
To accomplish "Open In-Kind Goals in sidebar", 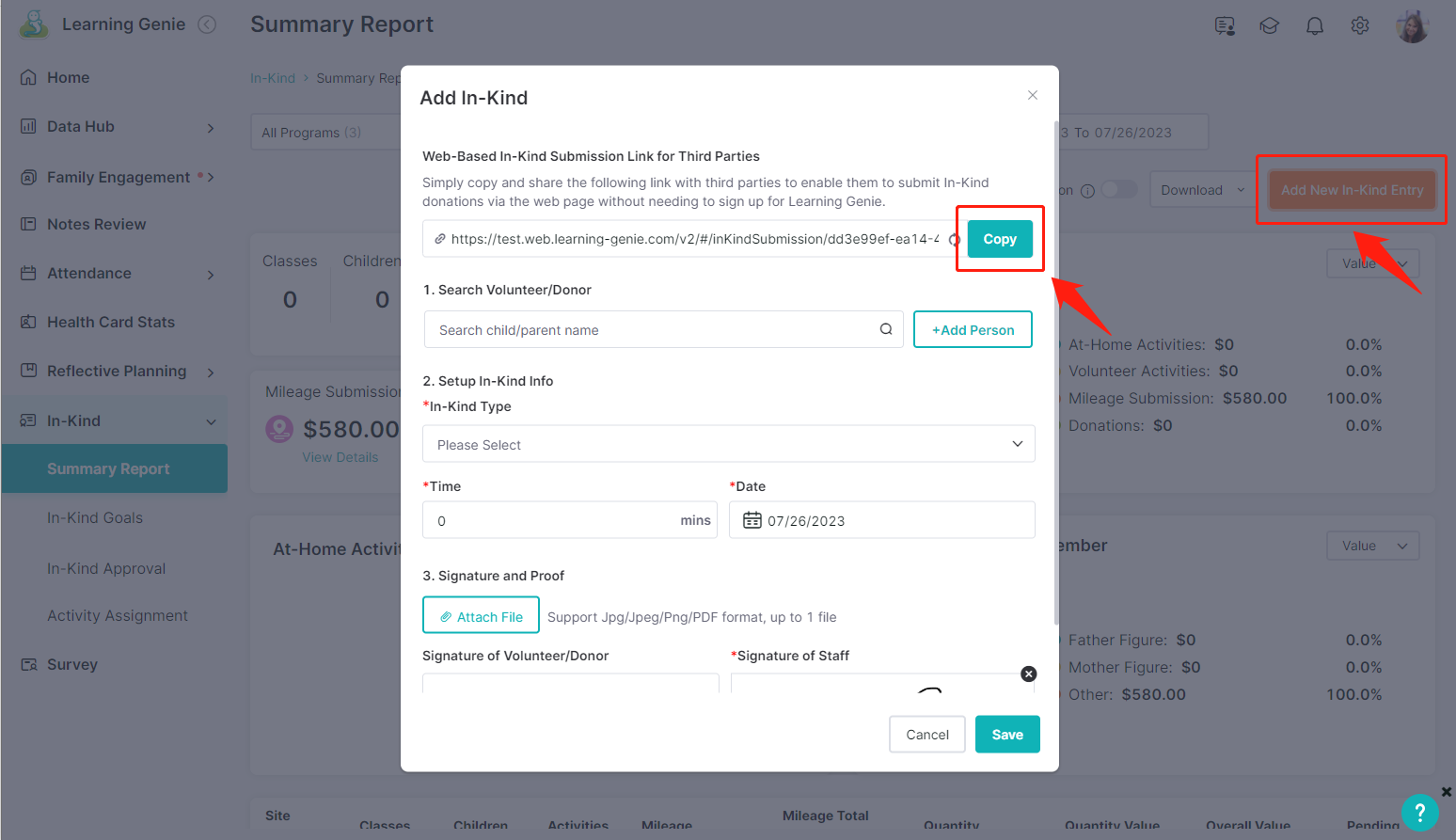I will click(95, 518).
